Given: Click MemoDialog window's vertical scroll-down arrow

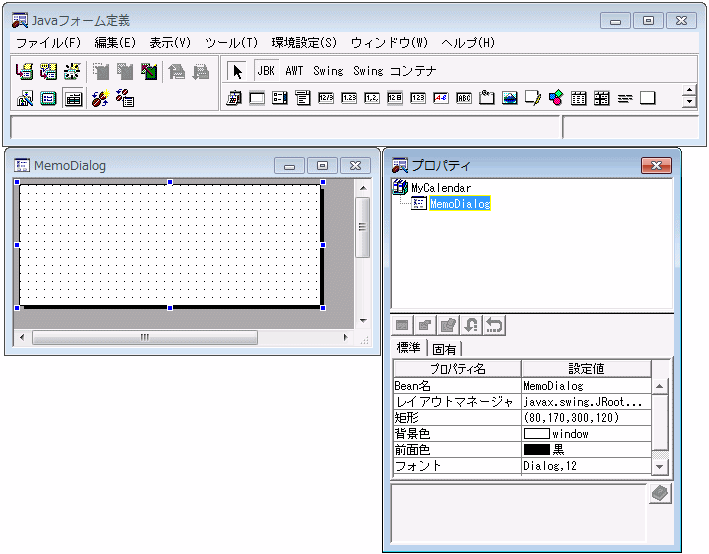Looking at the screenshot, I should (x=363, y=321).
